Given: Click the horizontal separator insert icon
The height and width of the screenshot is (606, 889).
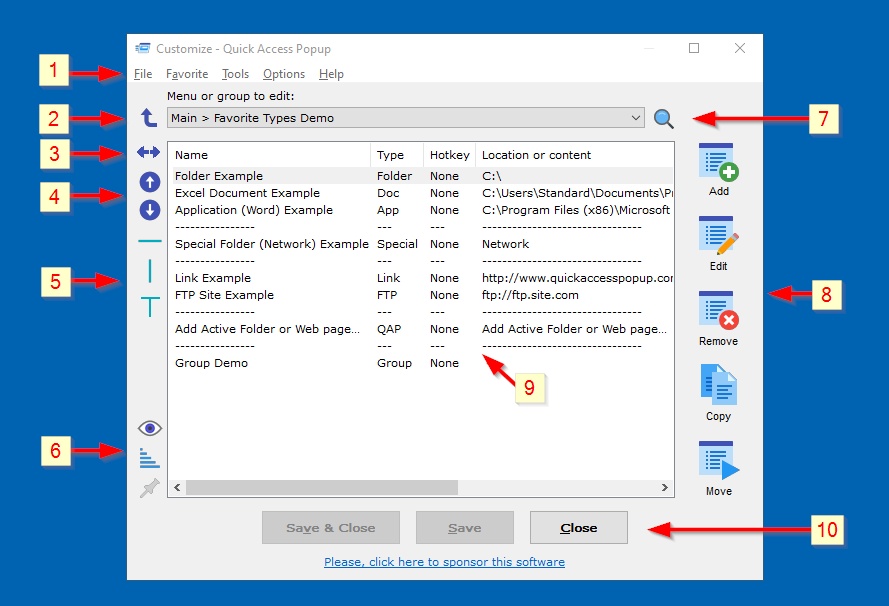Looking at the screenshot, I should [149, 241].
